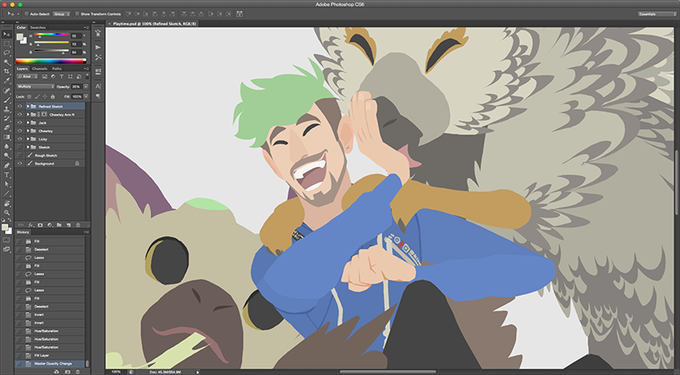
Task: Select the Gradient tool
Action: pyautogui.click(x=7, y=137)
